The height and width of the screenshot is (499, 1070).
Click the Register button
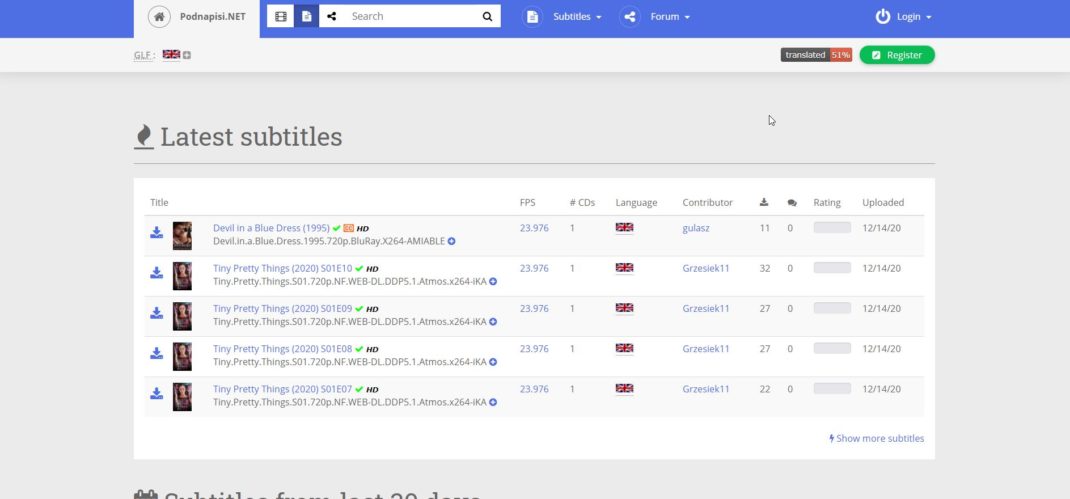(x=897, y=55)
